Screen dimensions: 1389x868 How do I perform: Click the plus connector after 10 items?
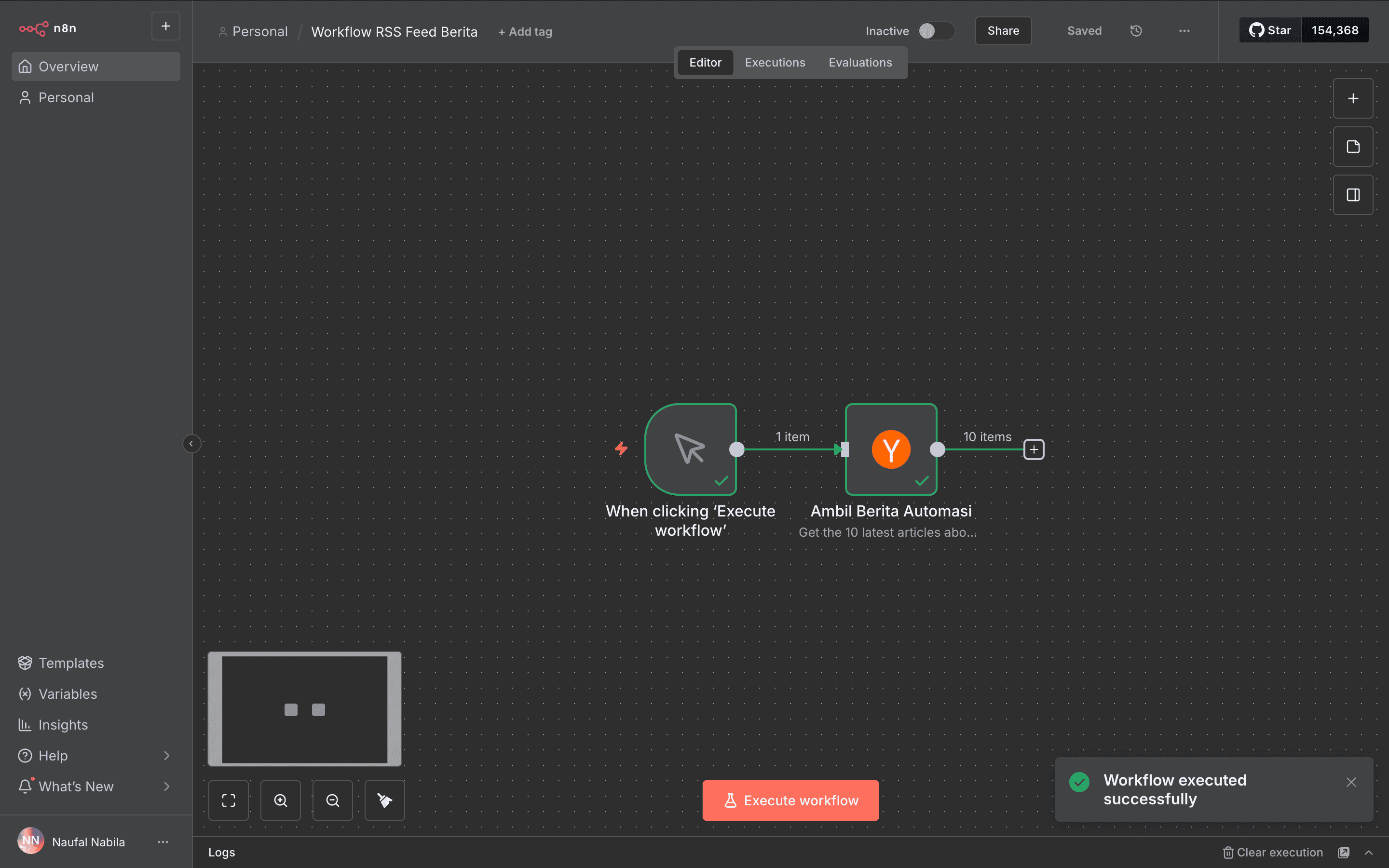pyautogui.click(x=1034, y=449)
